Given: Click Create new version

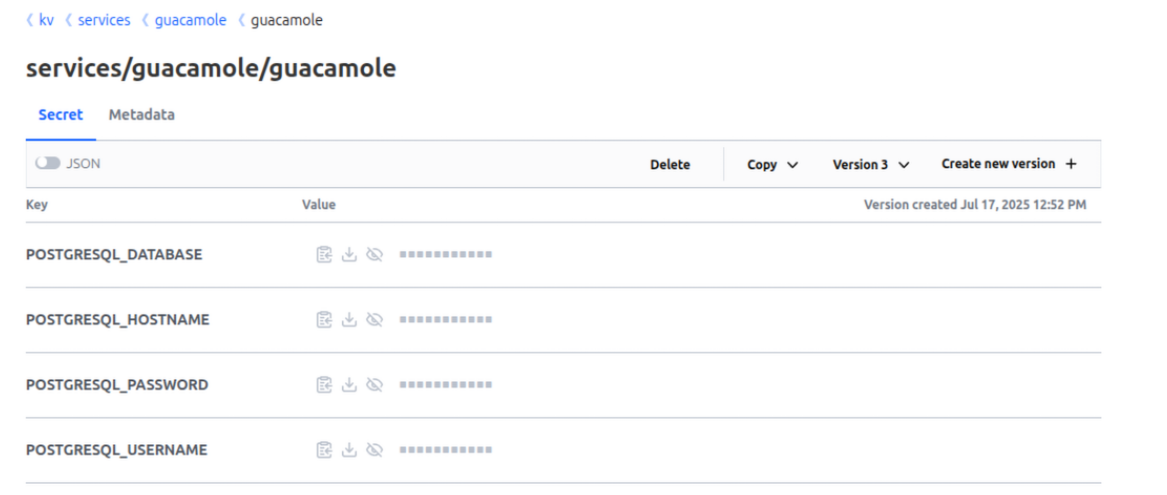Looking at the screenshot, I should 1008,164.
